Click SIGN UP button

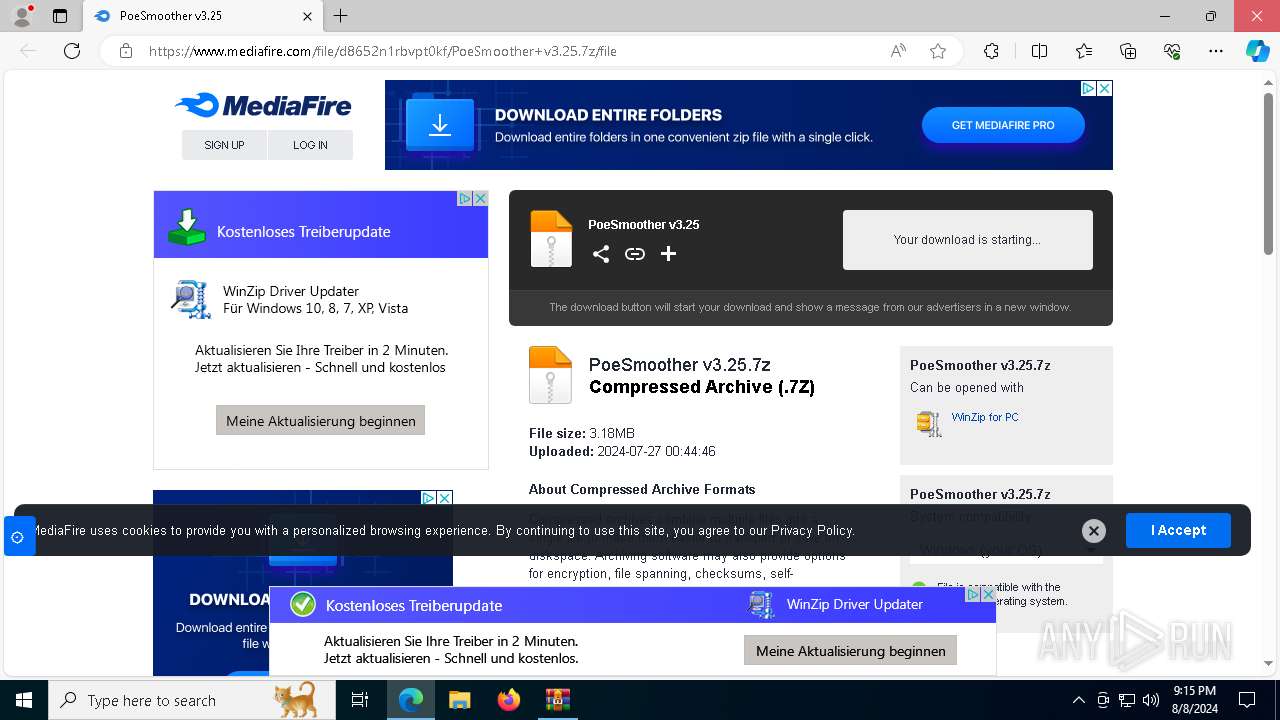[x=224, y=145]
